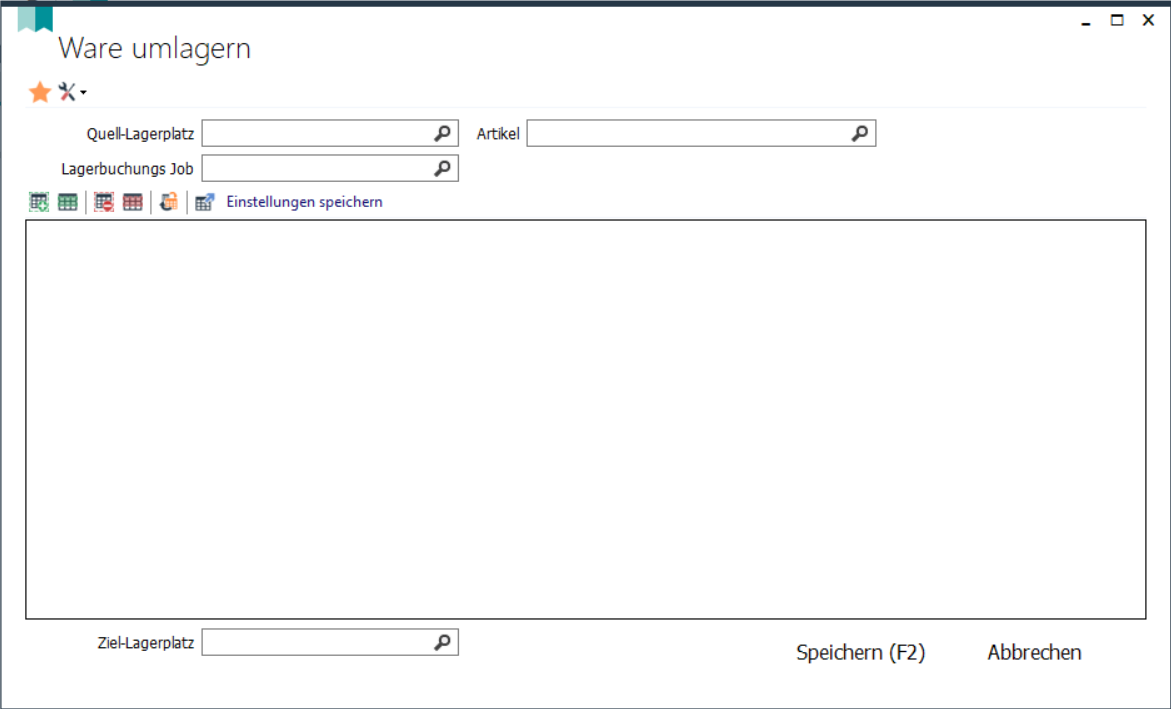The height and width of the screenshot is (709, 1171).
Task: Open the Artikel search lookup magnifier
Action: 860,133
